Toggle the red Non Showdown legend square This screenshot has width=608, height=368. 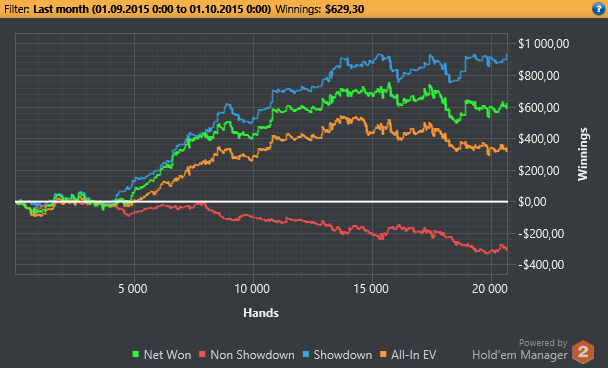point(202,354)
